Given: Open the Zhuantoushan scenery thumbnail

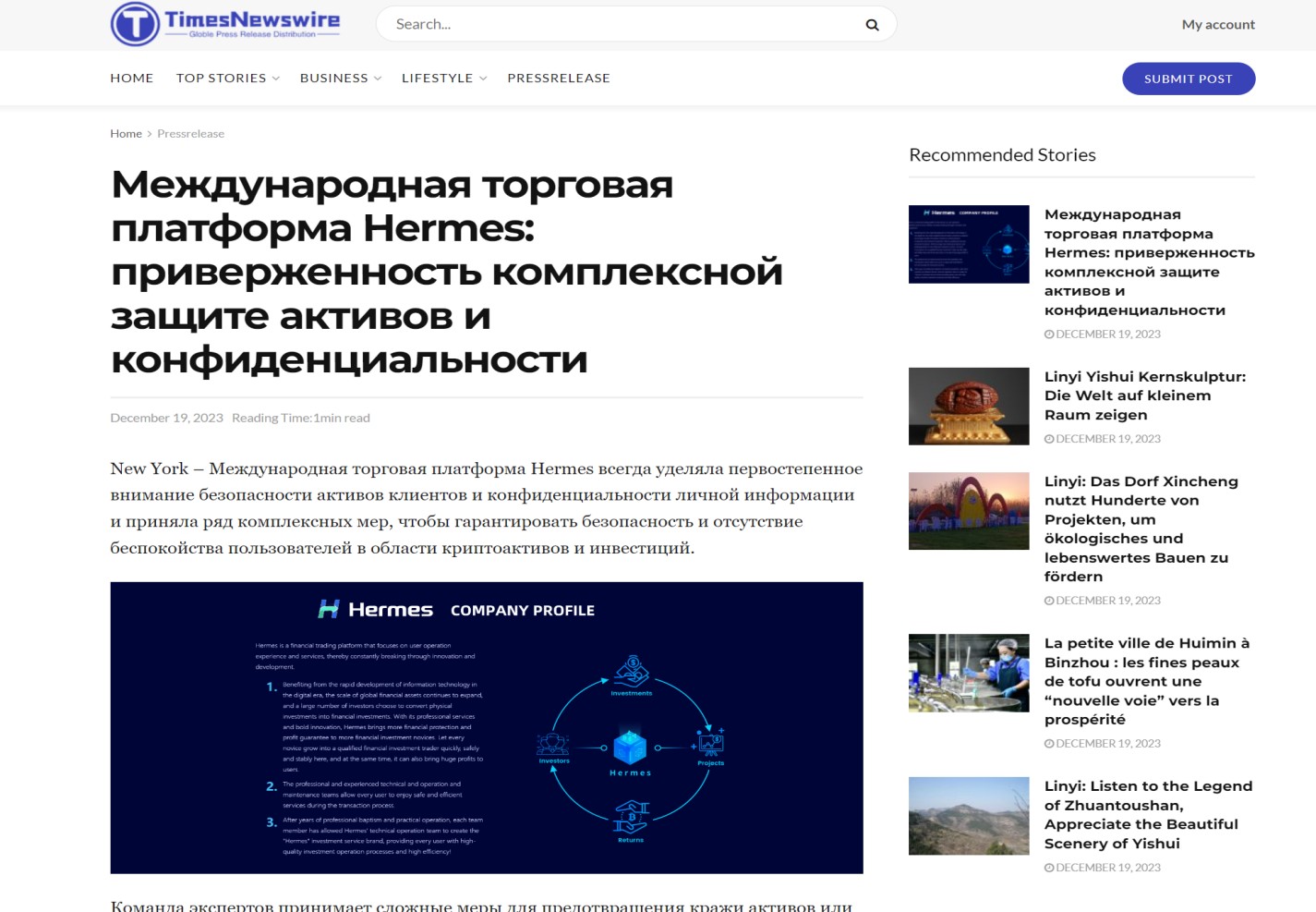Looking at the screenshot, I should (969, 816).
